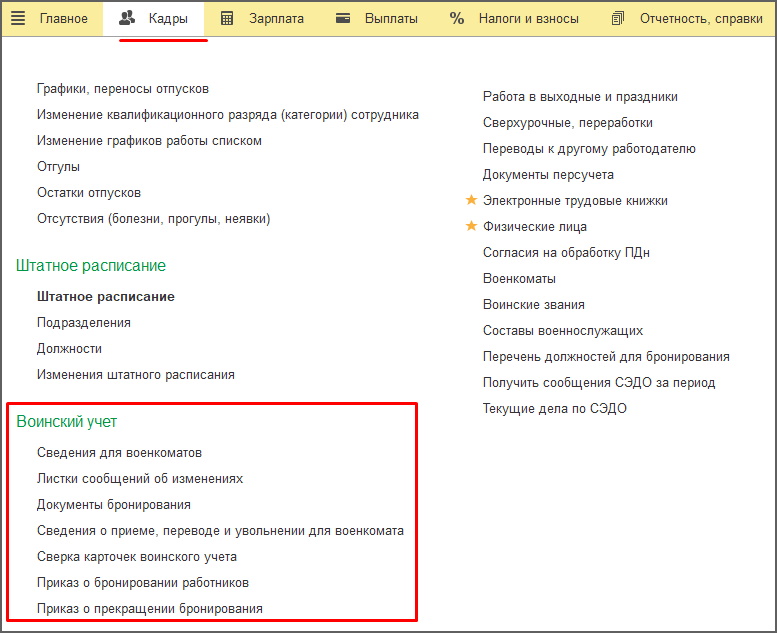Go to Сверка карточек воинского учета
The width and height of the screenshot is (777, 633).
137,557
